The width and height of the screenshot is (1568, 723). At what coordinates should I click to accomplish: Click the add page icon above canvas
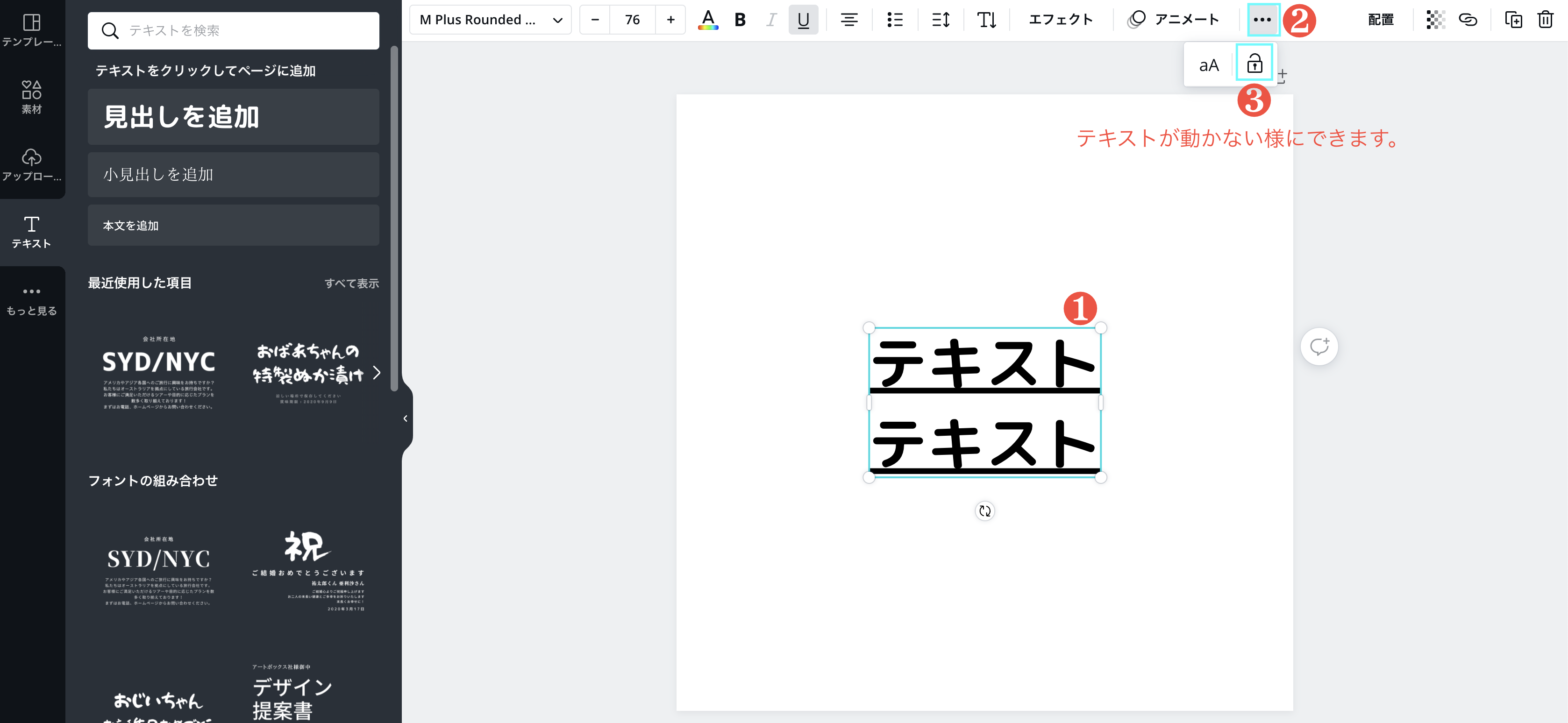[1283, 76]
